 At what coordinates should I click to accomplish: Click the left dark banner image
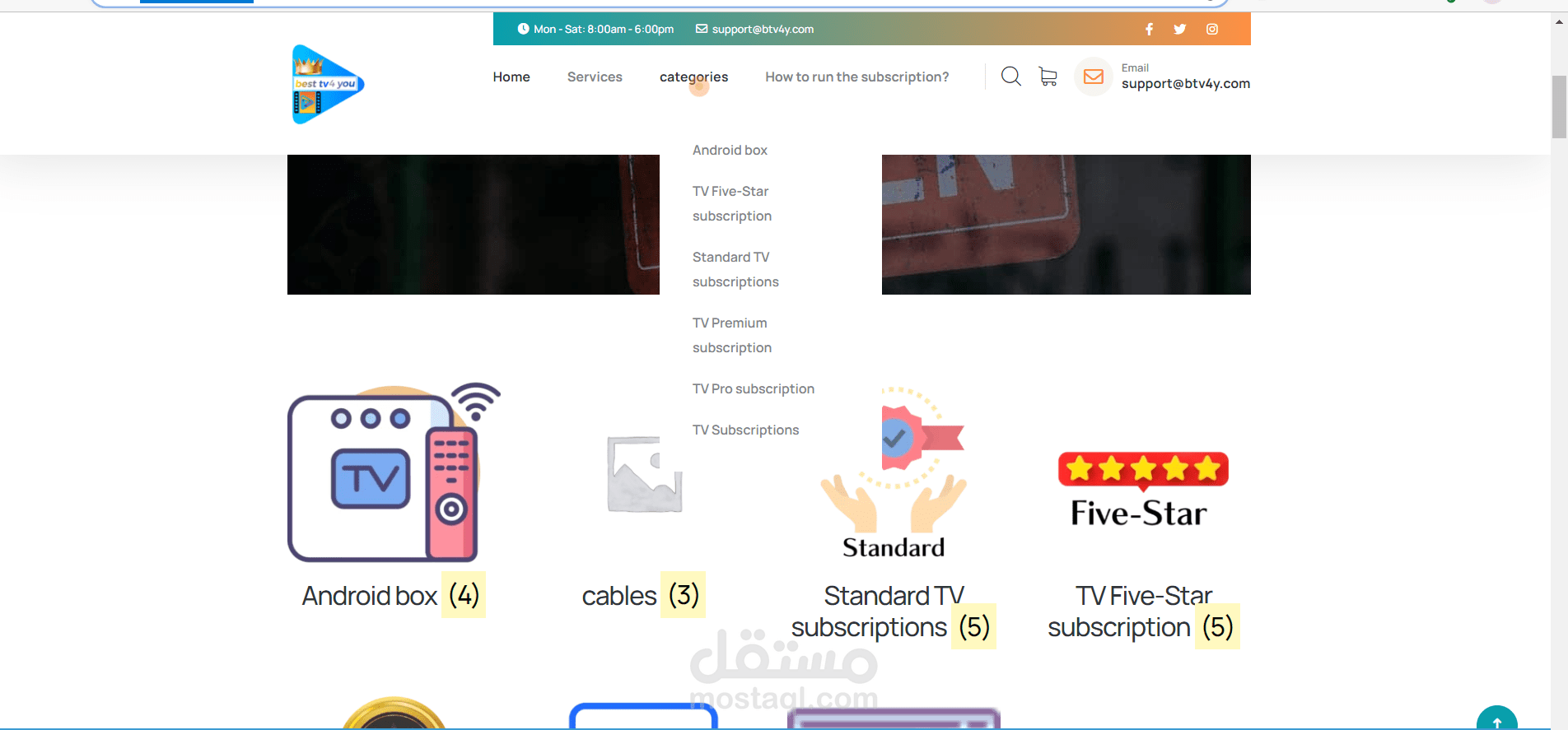[x=474, y=225]
